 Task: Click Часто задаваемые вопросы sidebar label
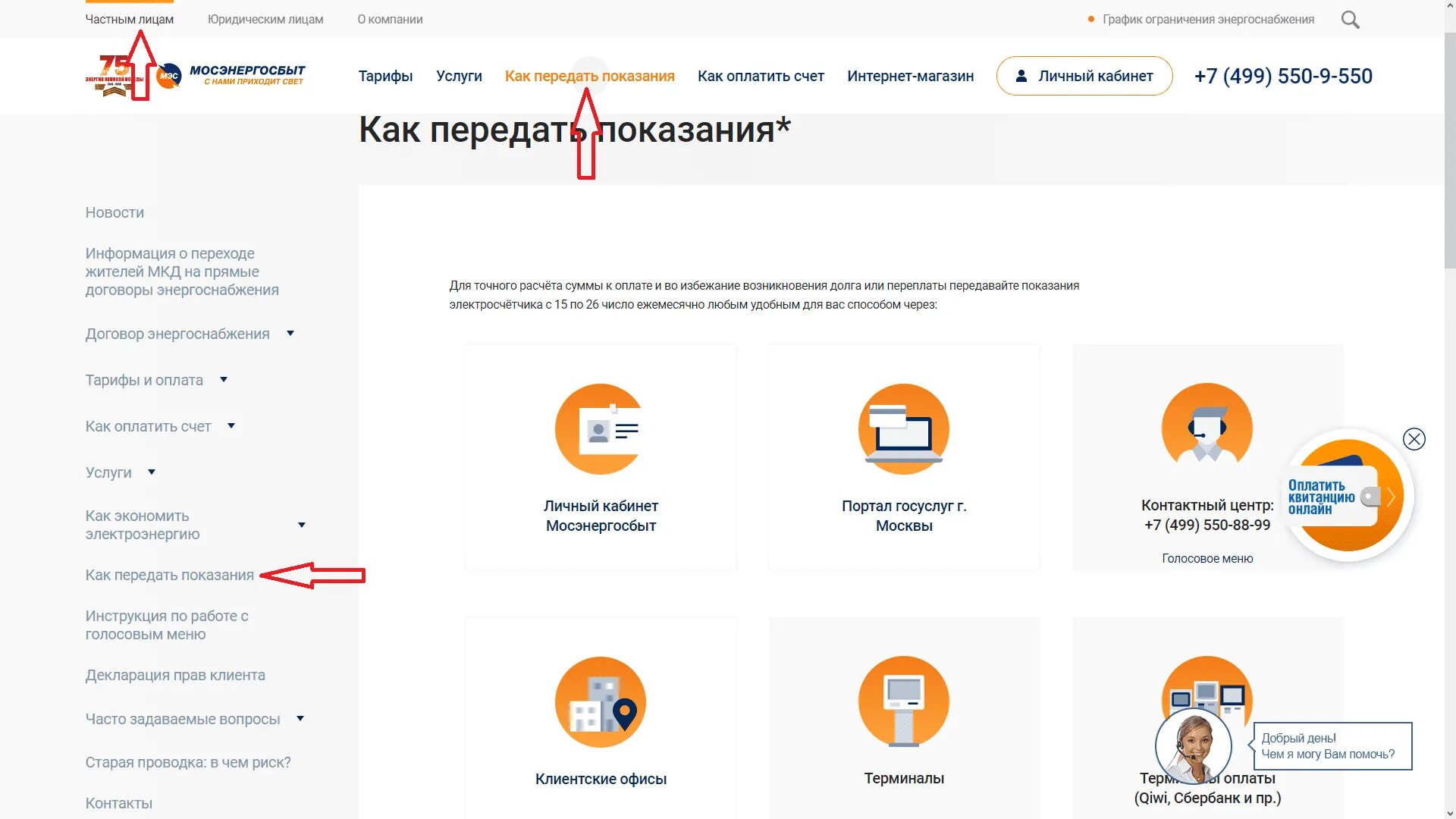pos(183,719)
